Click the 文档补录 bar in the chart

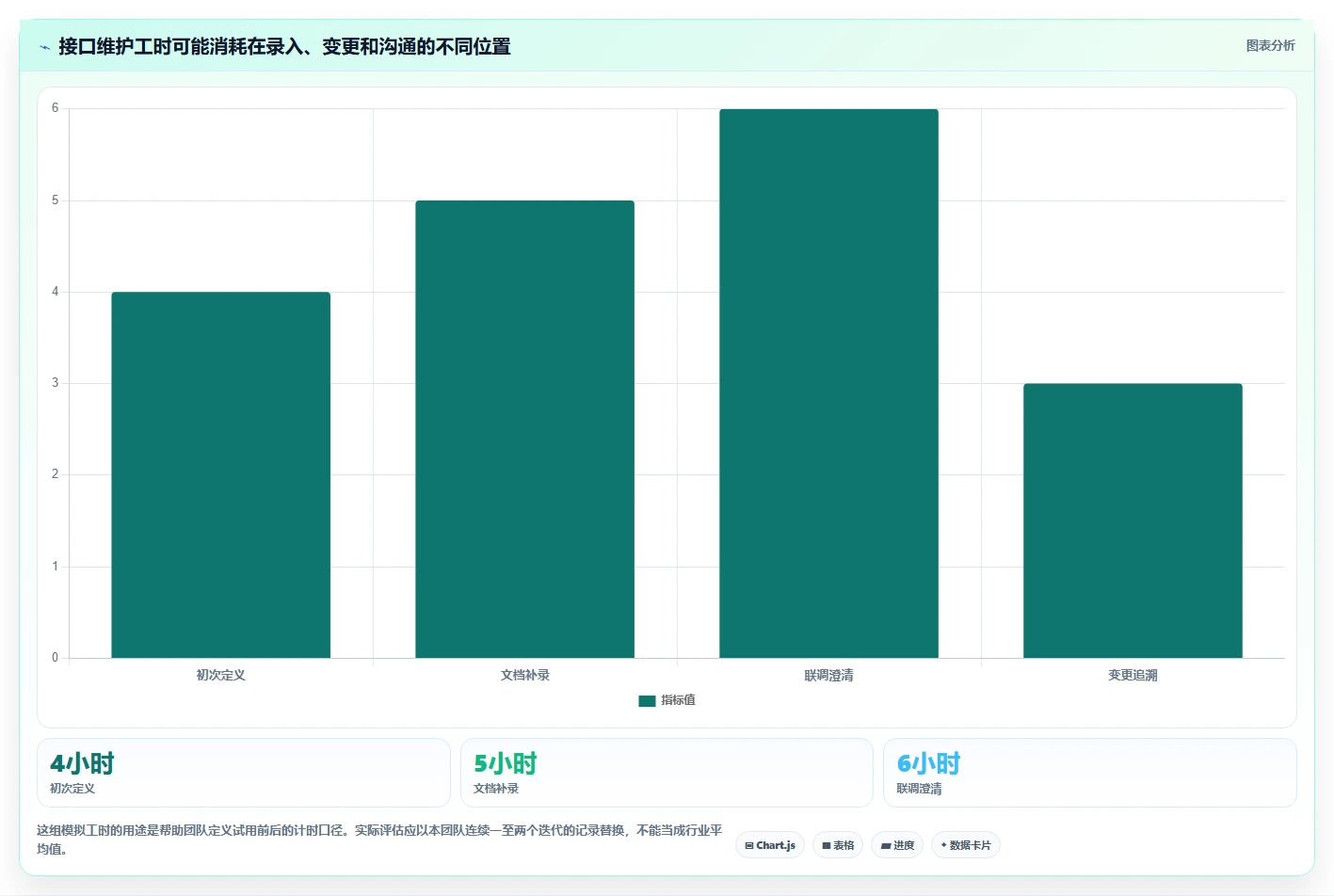point(524,429)
